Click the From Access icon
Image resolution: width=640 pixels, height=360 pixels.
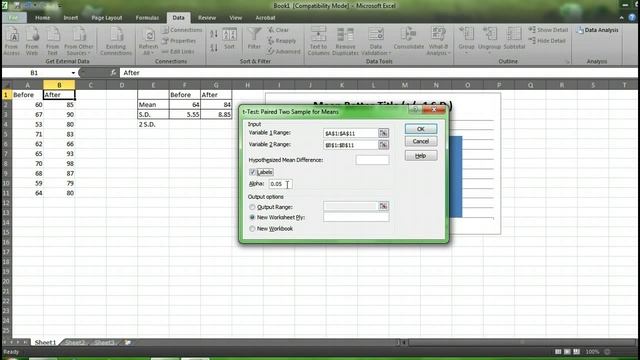[x=12, y=41]
